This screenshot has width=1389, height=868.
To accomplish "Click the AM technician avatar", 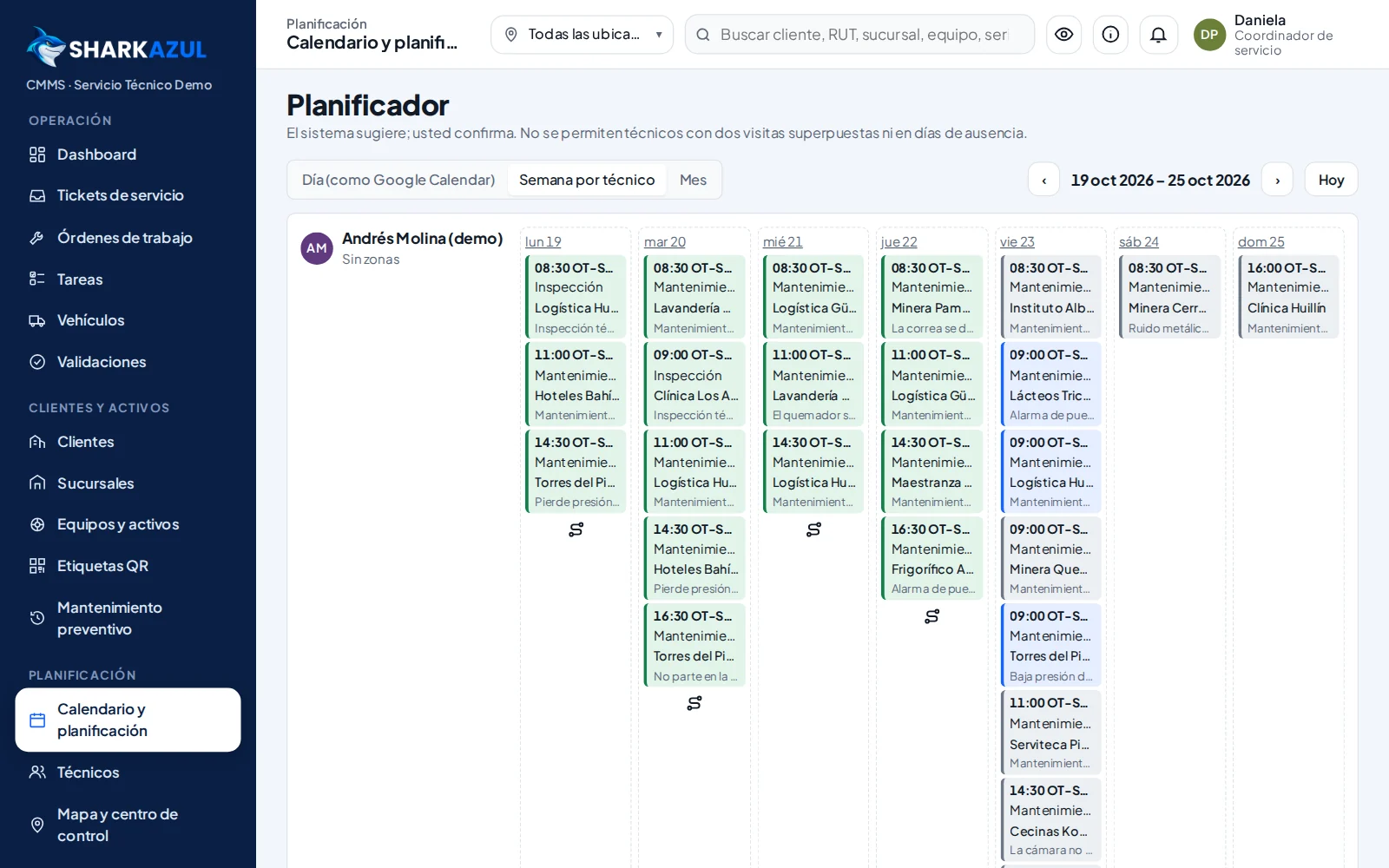I will [x=317, y=248].
